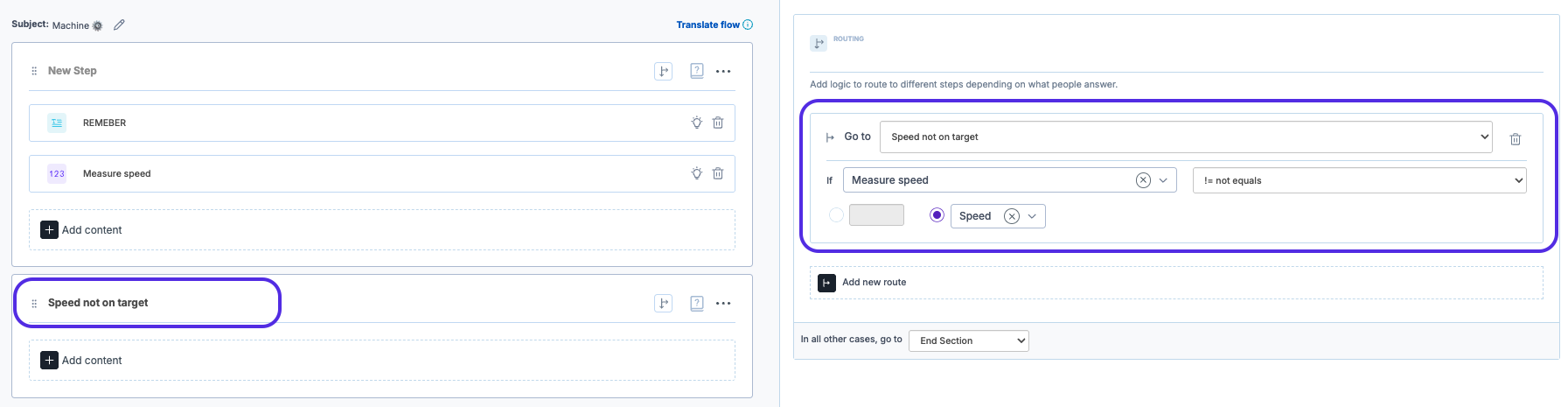Click the greyed value input field

[x=876, y=214]
